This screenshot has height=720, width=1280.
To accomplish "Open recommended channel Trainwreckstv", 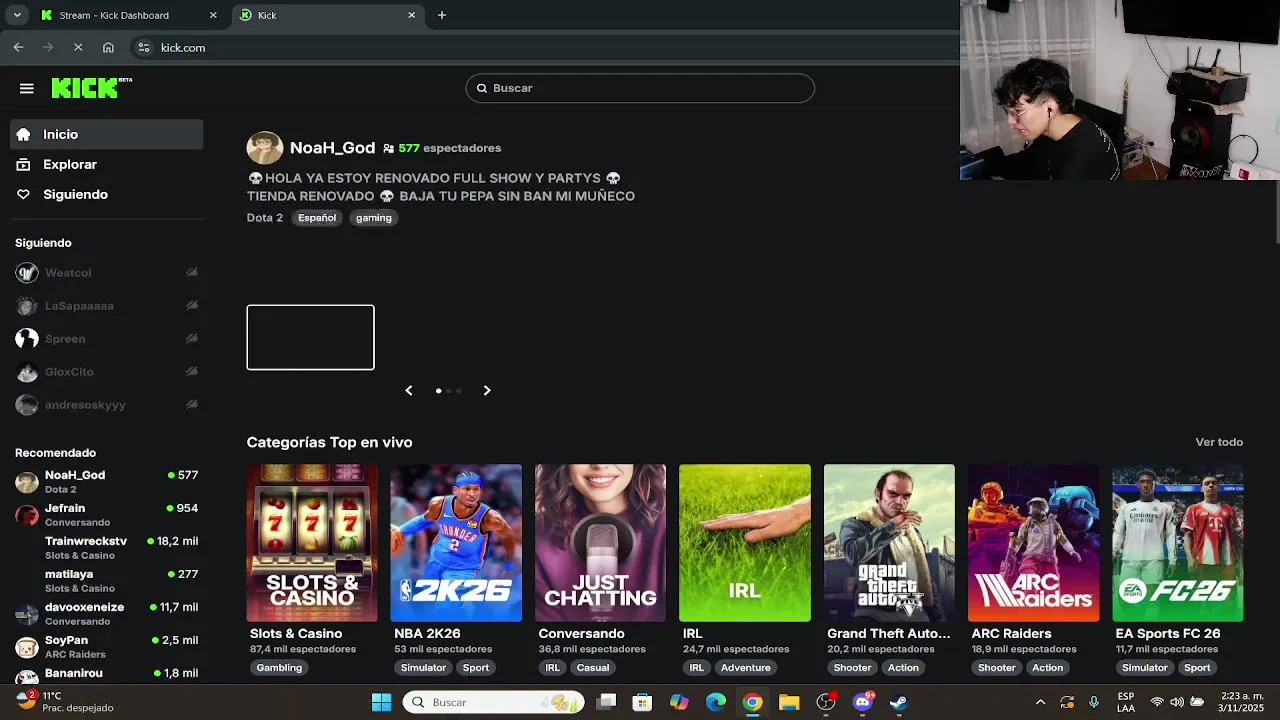I will (106, 548).
